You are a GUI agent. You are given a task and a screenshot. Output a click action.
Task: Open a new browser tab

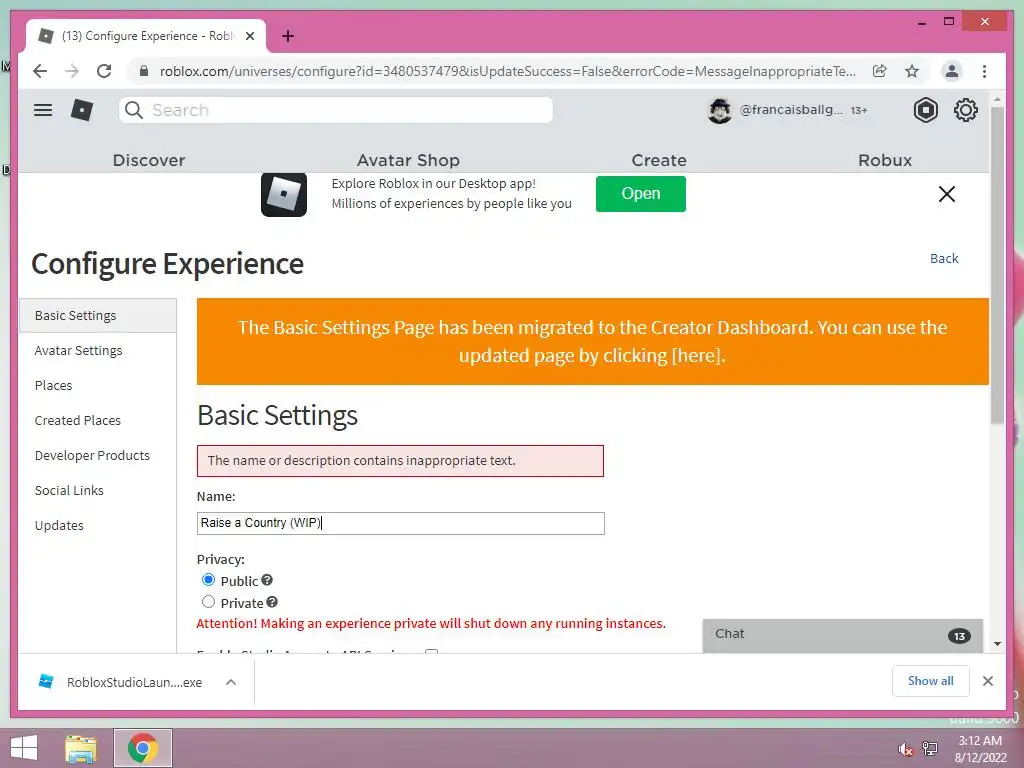(288, 36)
